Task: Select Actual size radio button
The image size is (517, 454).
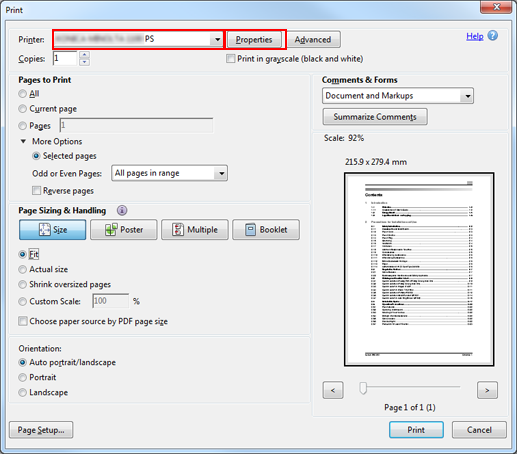Action: tap(22, 269)
